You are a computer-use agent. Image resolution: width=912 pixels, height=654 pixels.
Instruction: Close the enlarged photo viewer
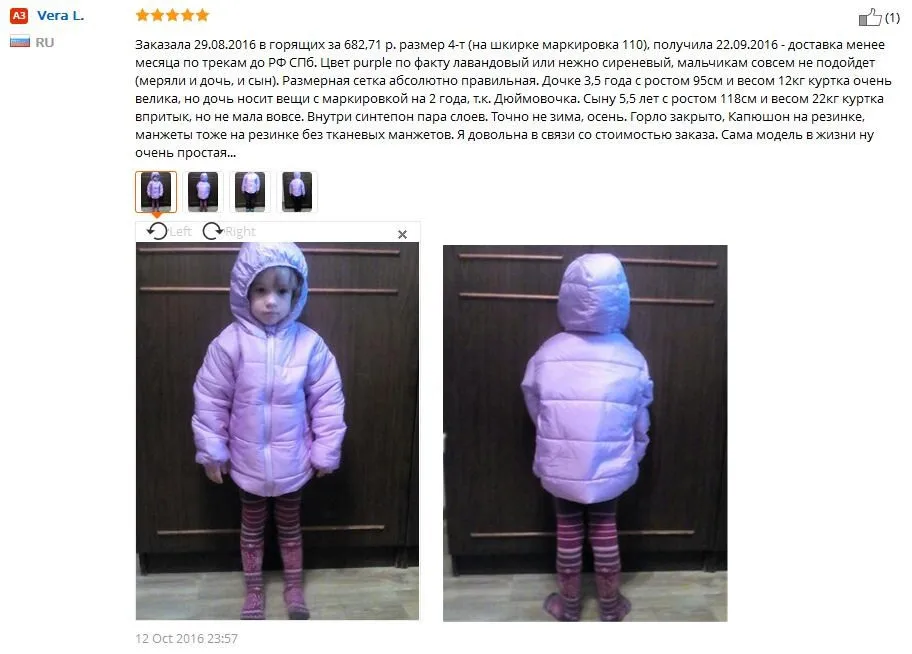tap(402, 234)
